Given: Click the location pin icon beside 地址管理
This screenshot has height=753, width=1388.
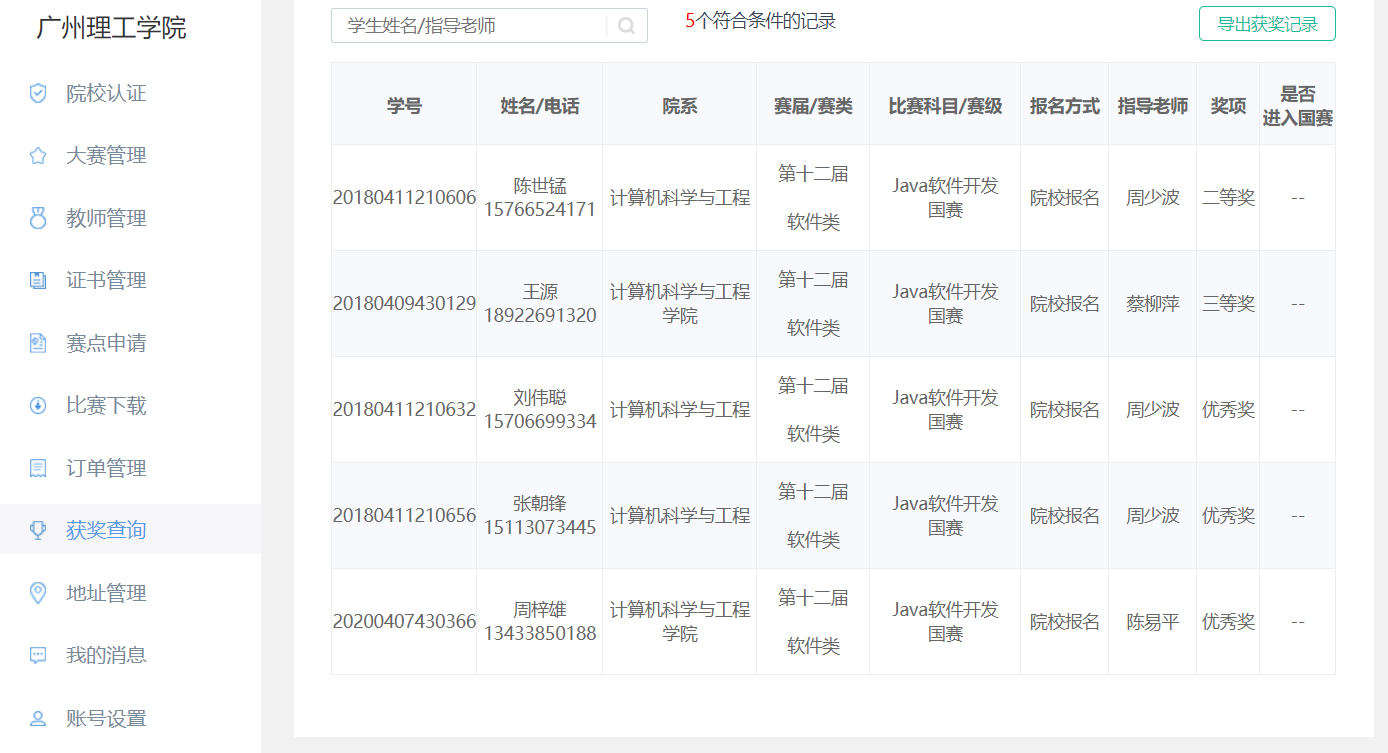Looking at the screenshot, I should click(38, 593).
